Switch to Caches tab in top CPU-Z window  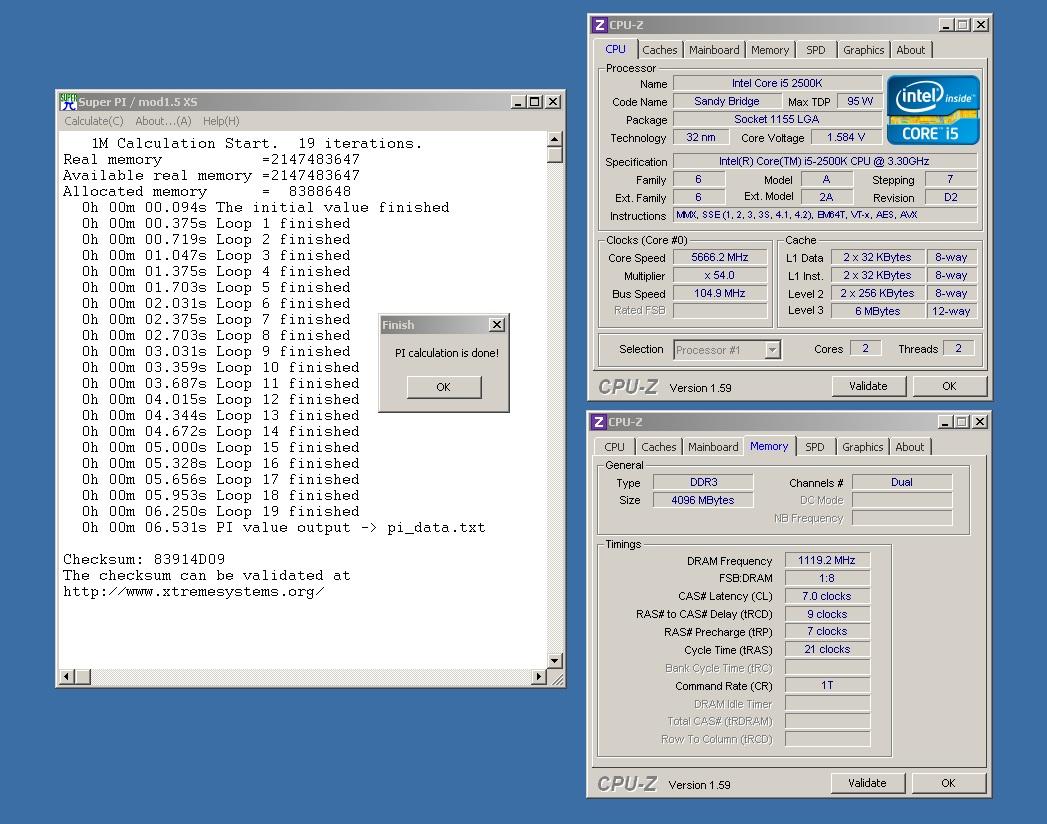click(660, 49)
